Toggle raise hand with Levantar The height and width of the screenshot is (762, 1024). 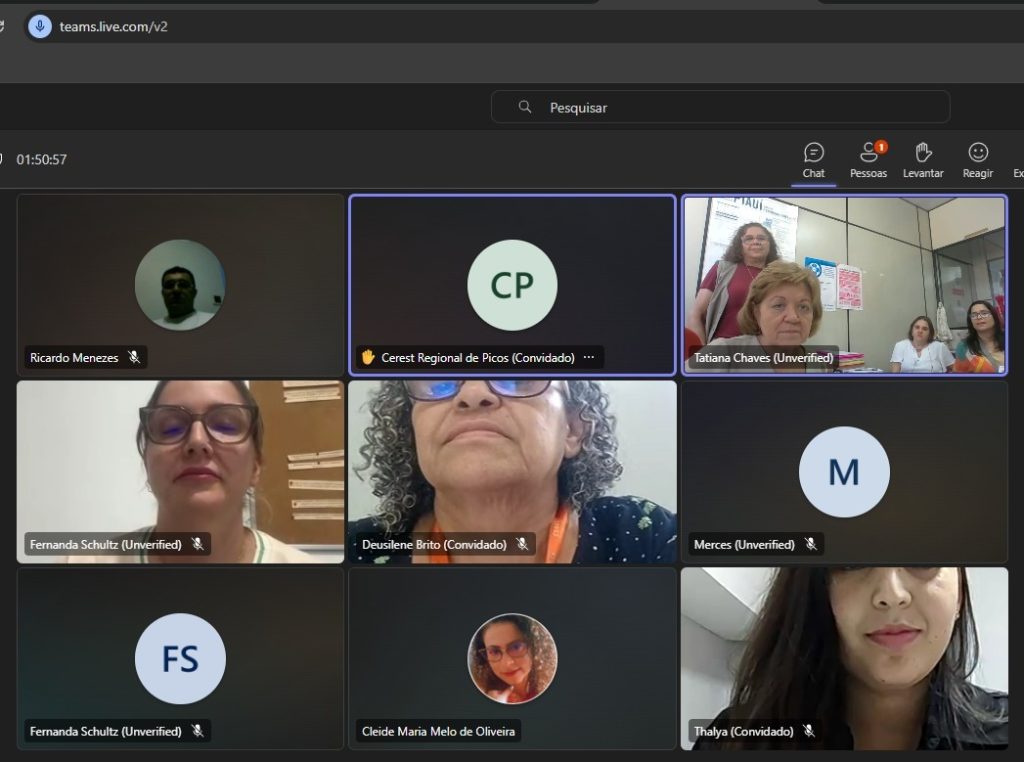(x=923, y=160)
